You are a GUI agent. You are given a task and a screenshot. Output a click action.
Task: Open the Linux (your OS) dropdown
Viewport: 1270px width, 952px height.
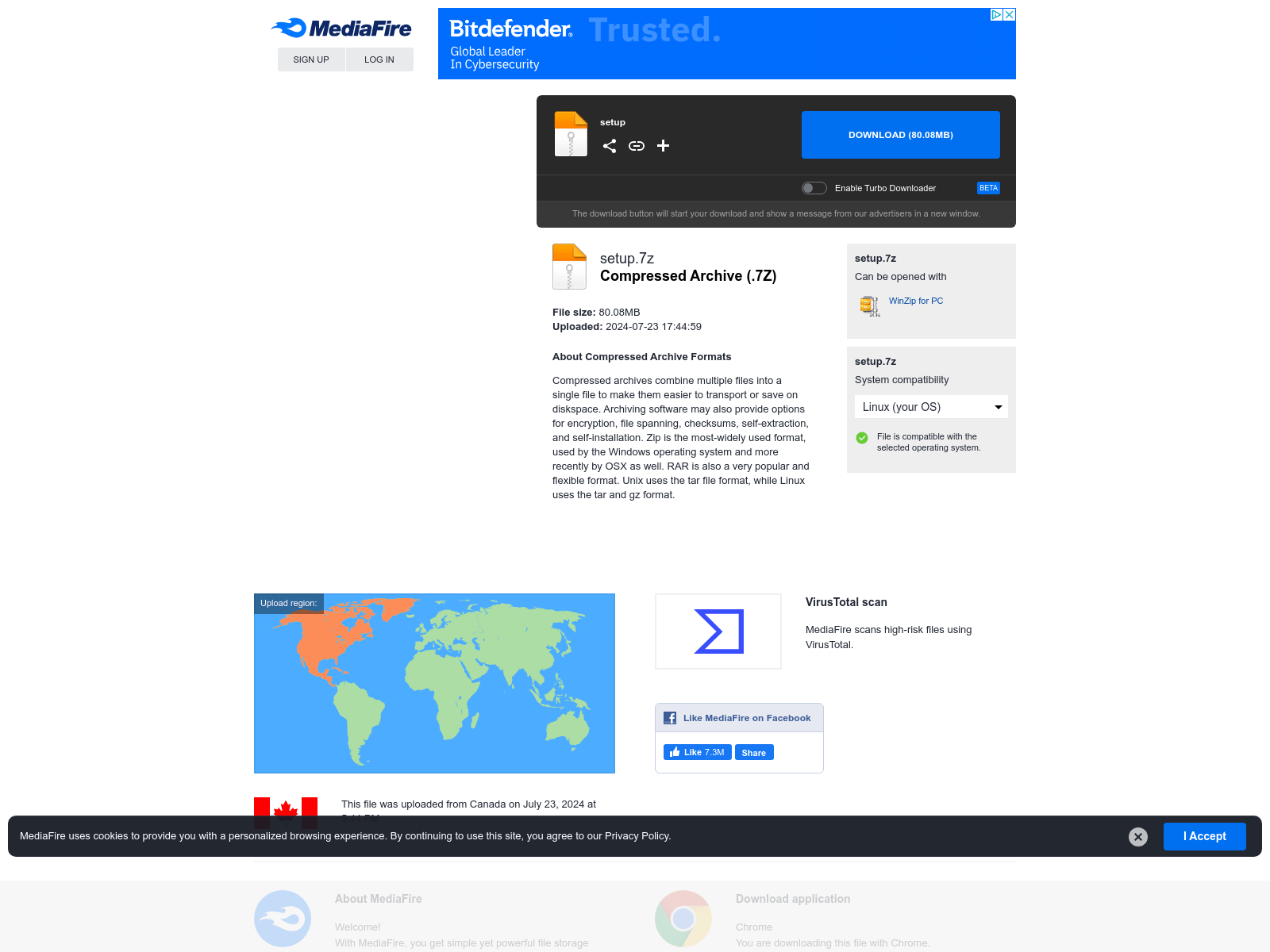point(931,407)
